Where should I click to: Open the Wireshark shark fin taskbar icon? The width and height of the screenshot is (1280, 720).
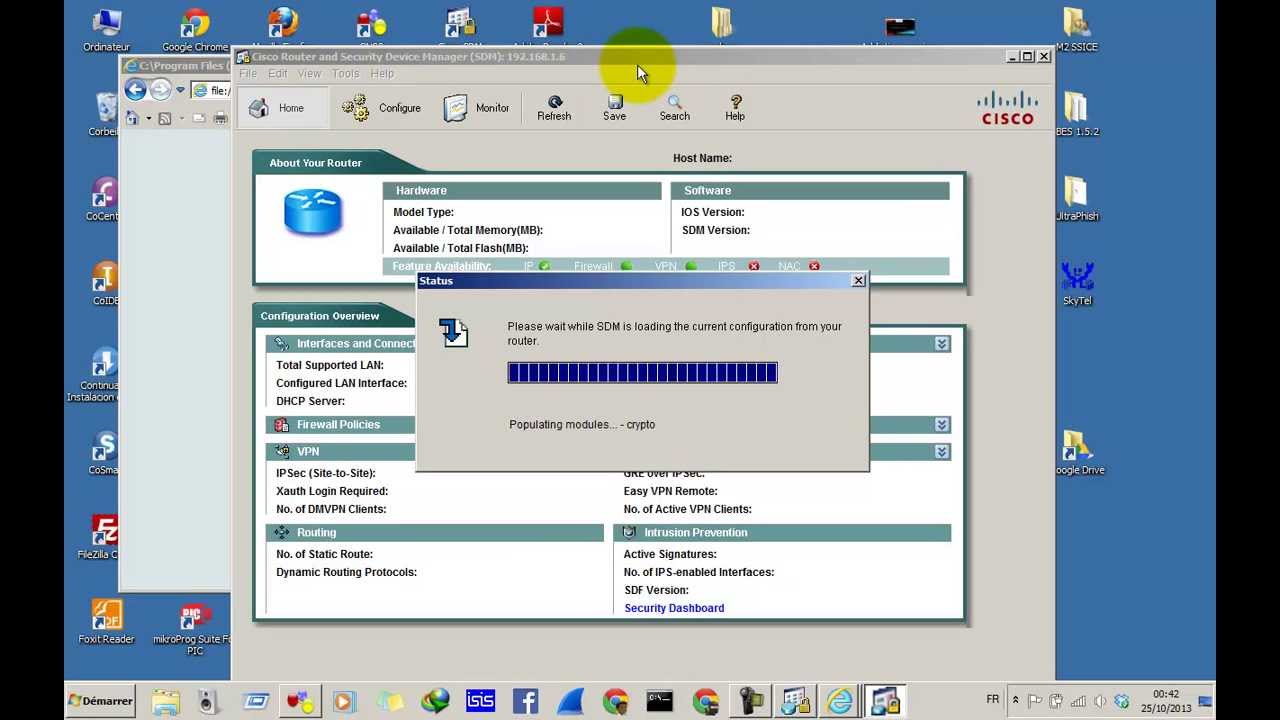(x=570, y=701)
